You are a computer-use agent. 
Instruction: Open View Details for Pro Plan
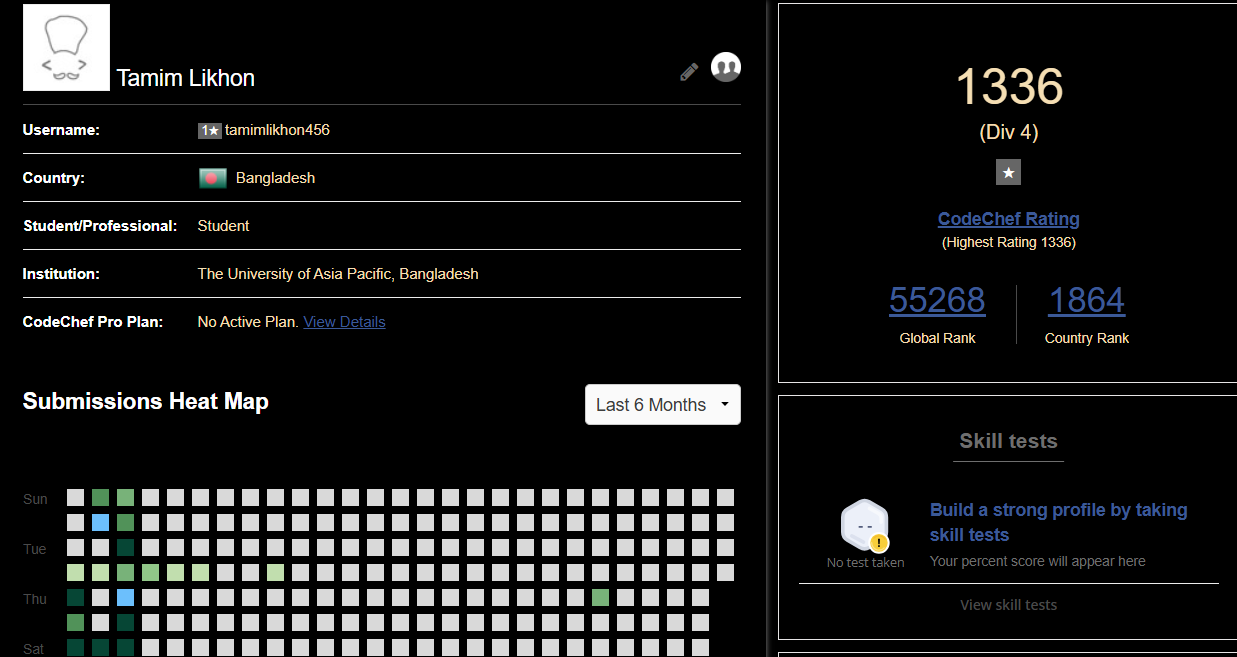[x=344, y=322]
